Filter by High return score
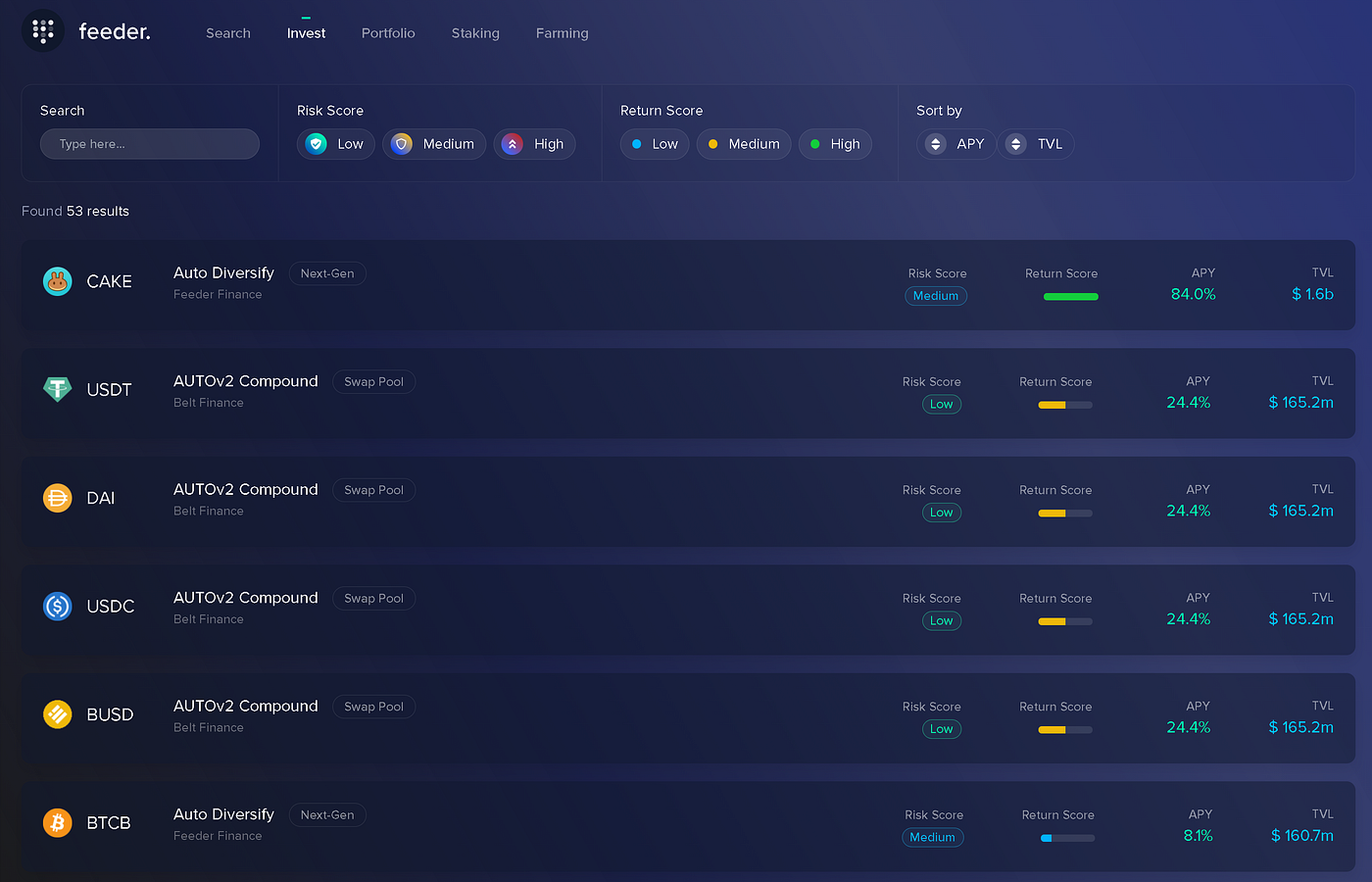The width and height of the screenshot is (1372, 882). (835, 144)
